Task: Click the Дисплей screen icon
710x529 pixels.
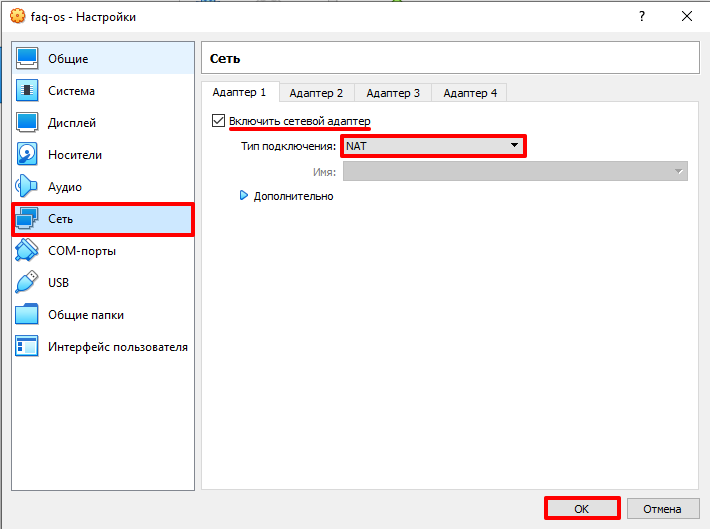Action: click(27, 122)
